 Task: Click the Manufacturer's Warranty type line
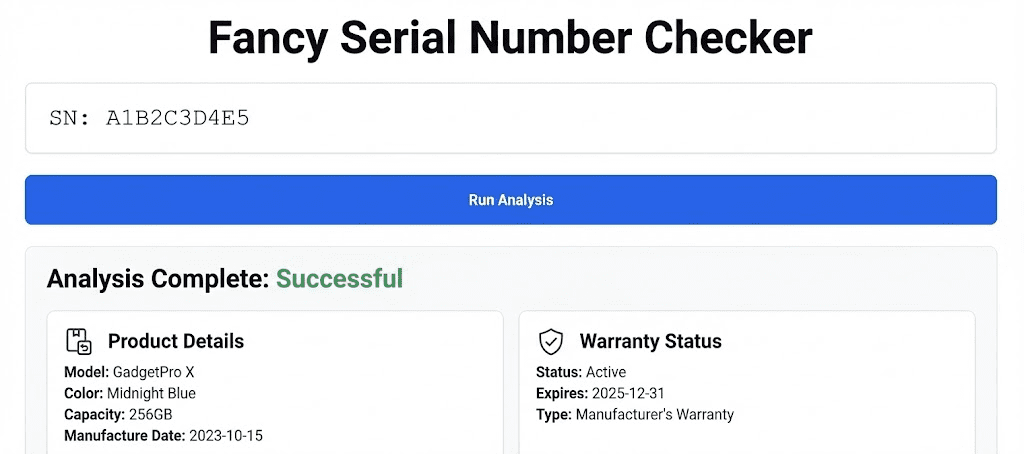635,414
